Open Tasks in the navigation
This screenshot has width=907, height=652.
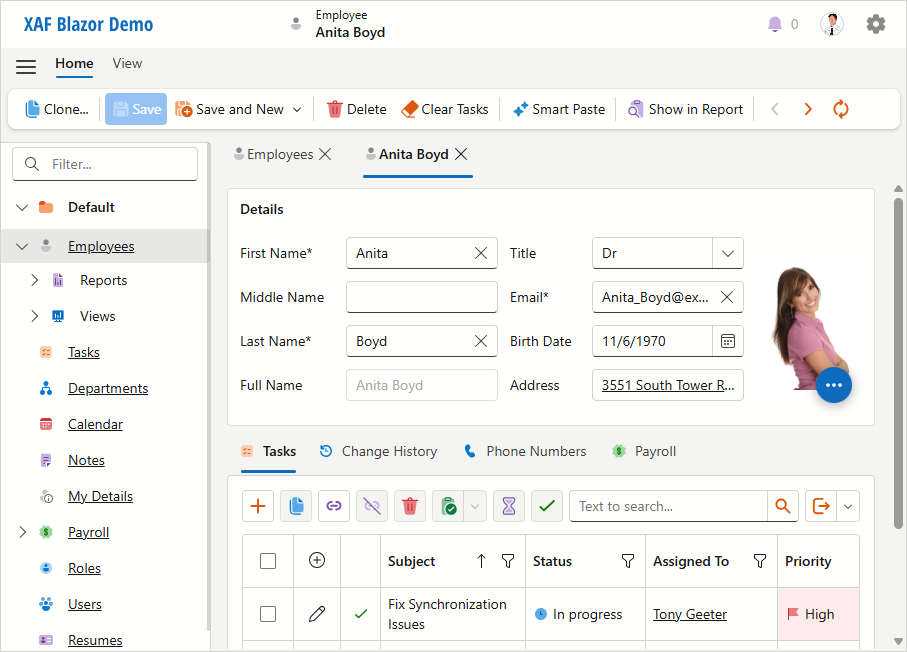84,352
